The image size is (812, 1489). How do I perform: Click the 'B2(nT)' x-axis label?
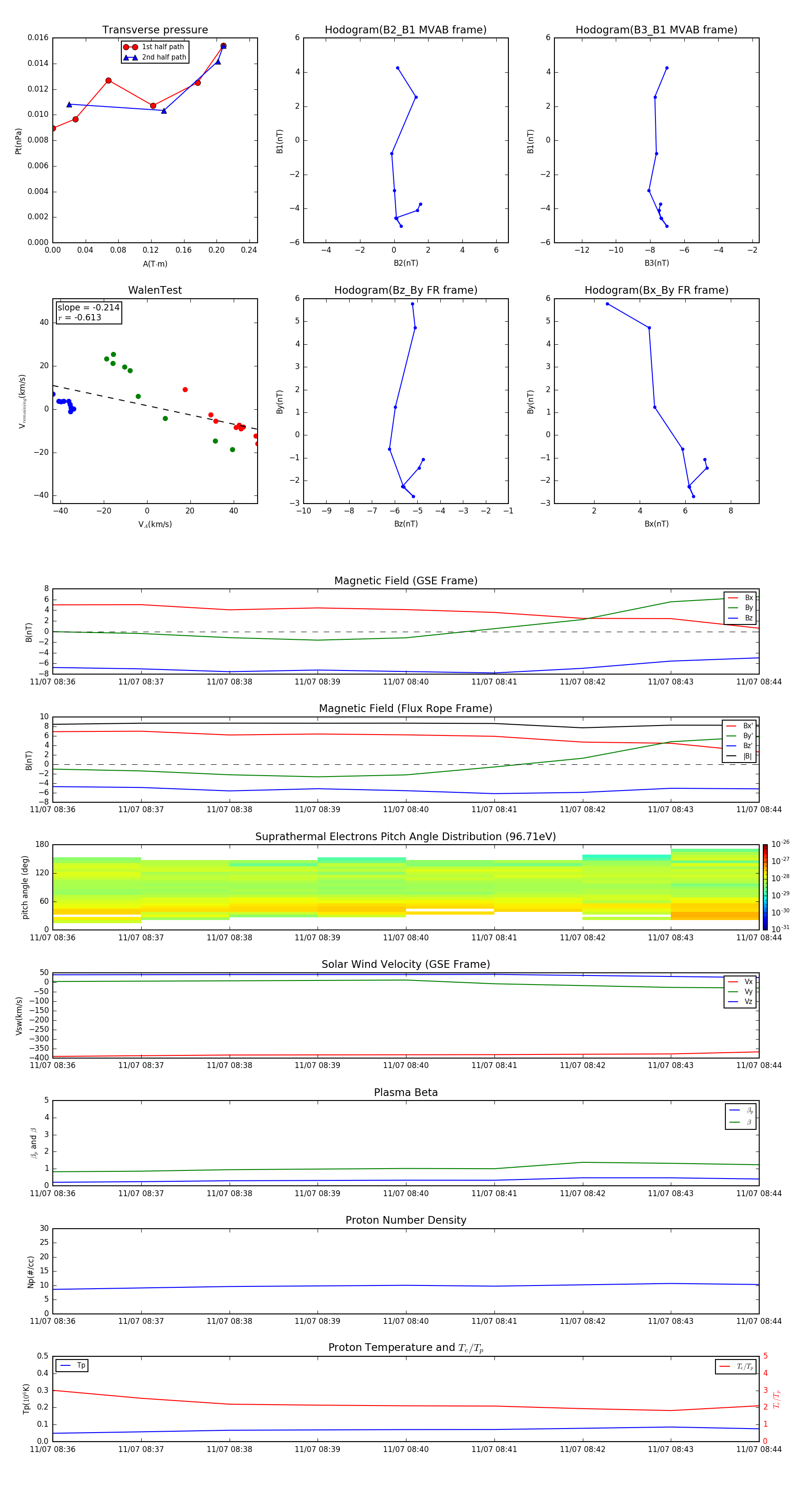click(x=406, y=263)
